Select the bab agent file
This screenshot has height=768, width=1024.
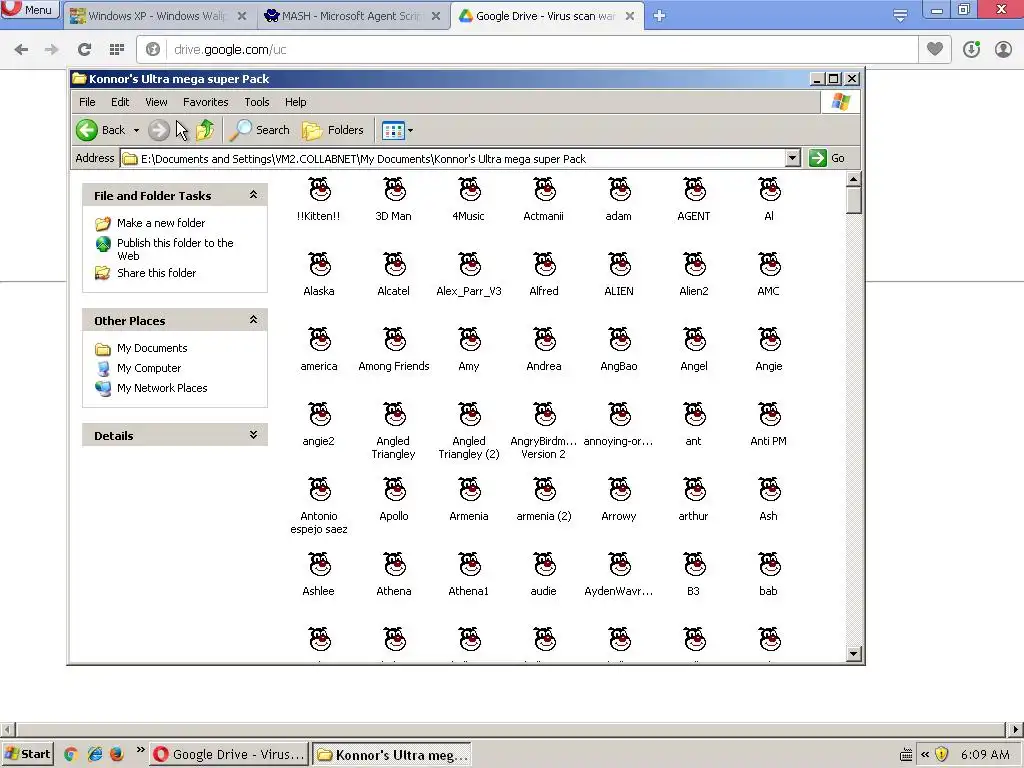[770, 566]
